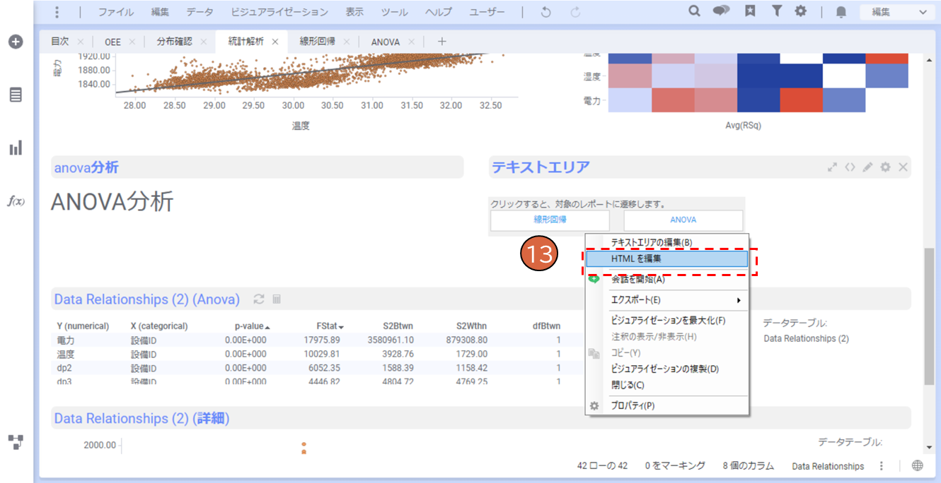Open the f(x) analytic tools icon

[16, 200]
